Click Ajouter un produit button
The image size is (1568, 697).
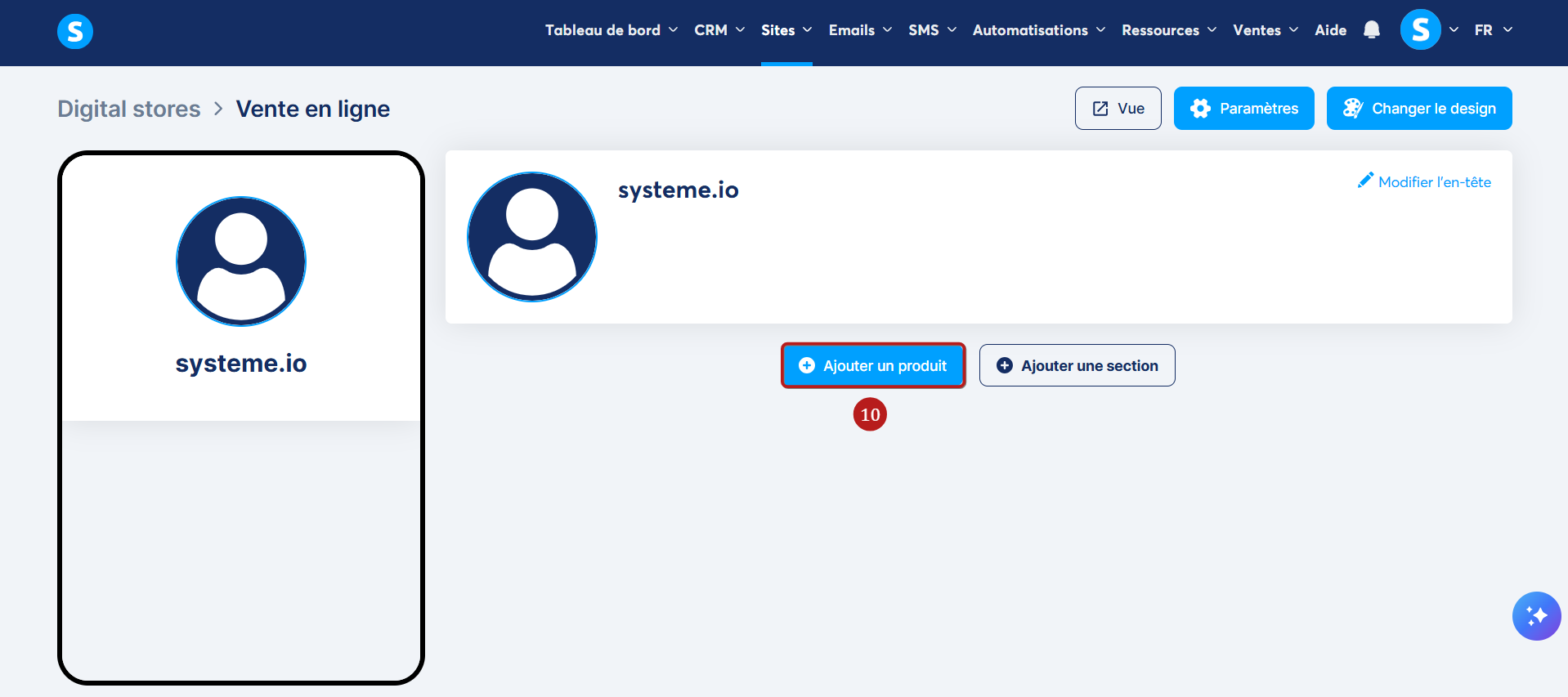[x=873, y=365]
